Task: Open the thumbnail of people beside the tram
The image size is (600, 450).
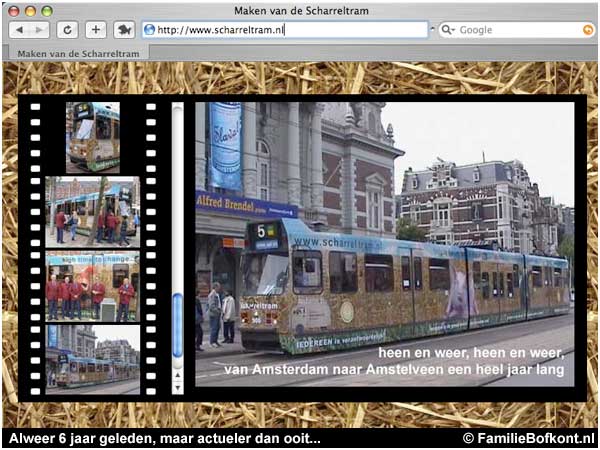Action: click(x=93, y=212)
